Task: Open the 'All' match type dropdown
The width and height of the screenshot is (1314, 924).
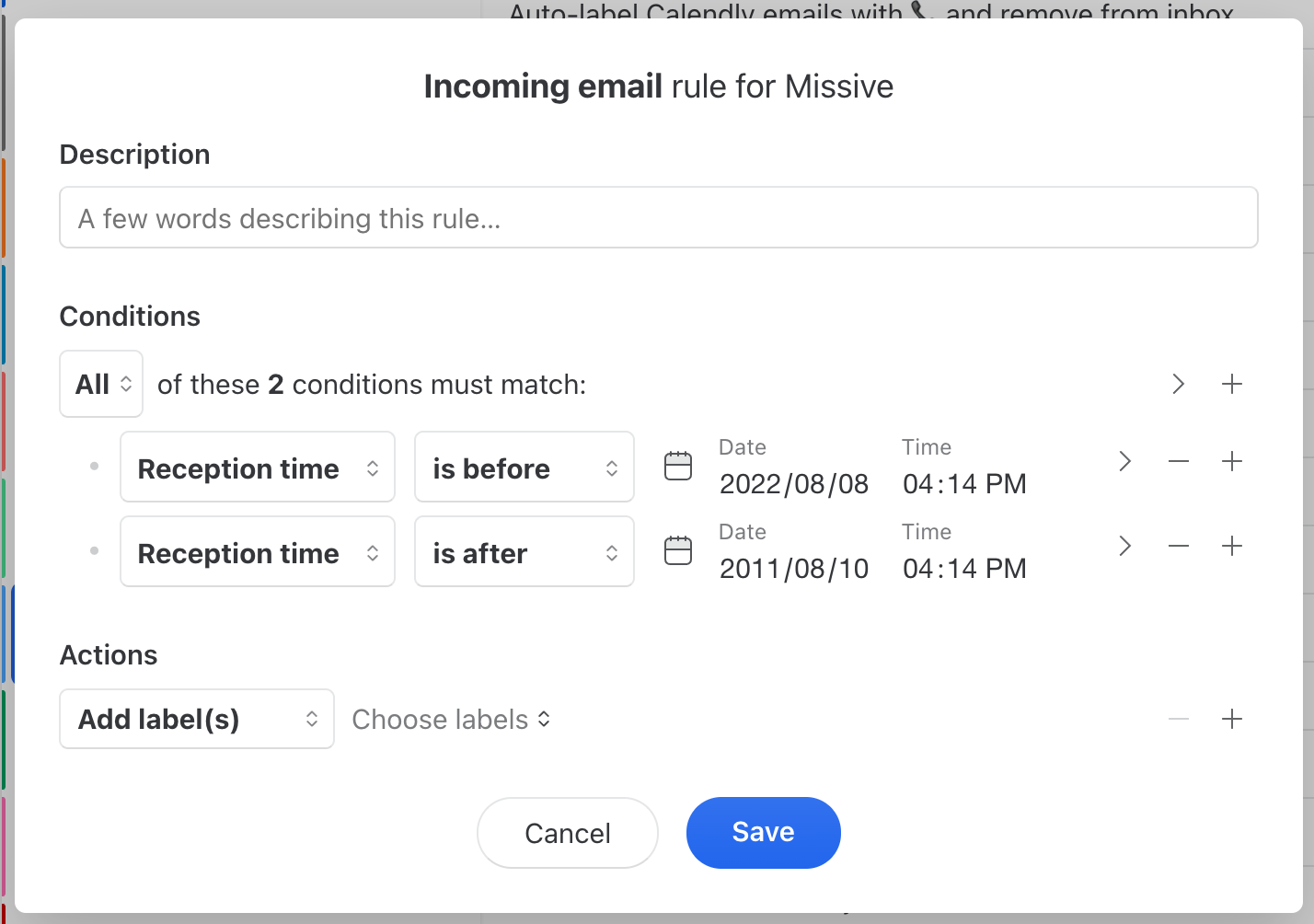Action: [101, 385]
